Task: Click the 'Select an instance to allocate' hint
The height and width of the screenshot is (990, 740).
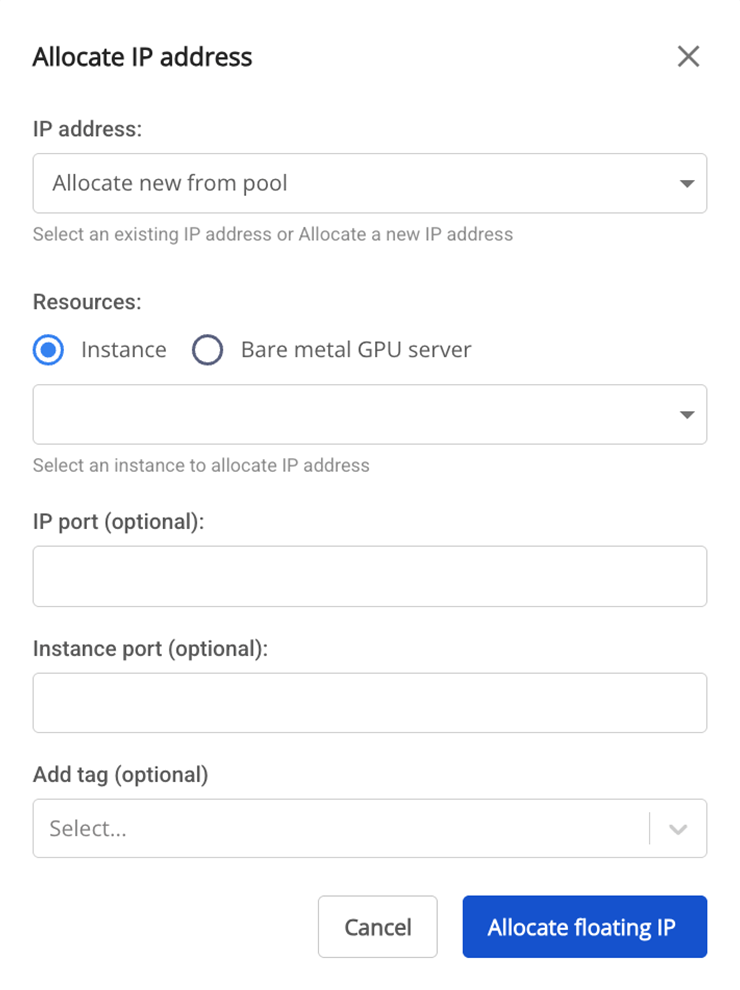Action: 201,465
